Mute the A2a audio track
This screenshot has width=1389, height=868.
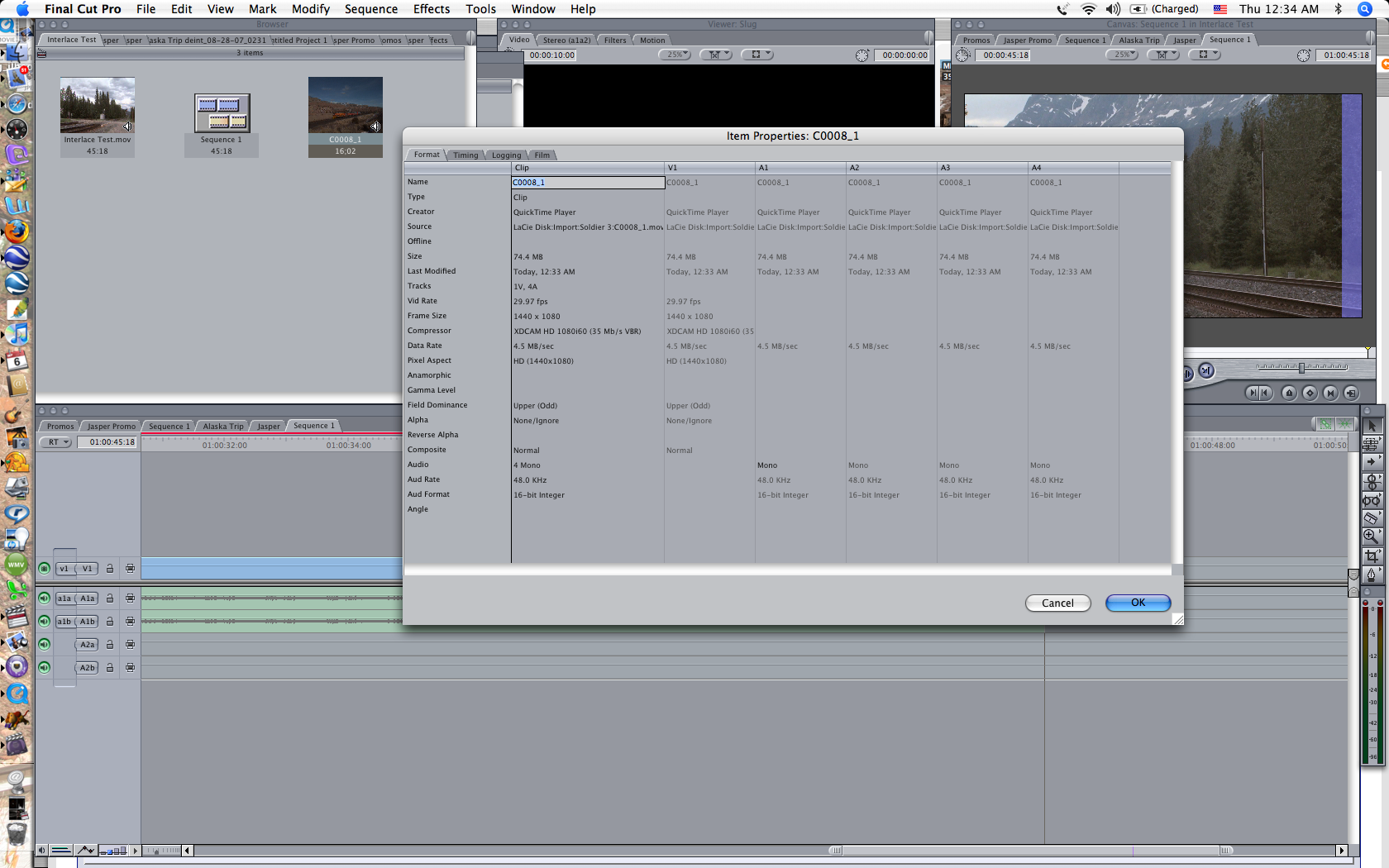tap(45, 644)
